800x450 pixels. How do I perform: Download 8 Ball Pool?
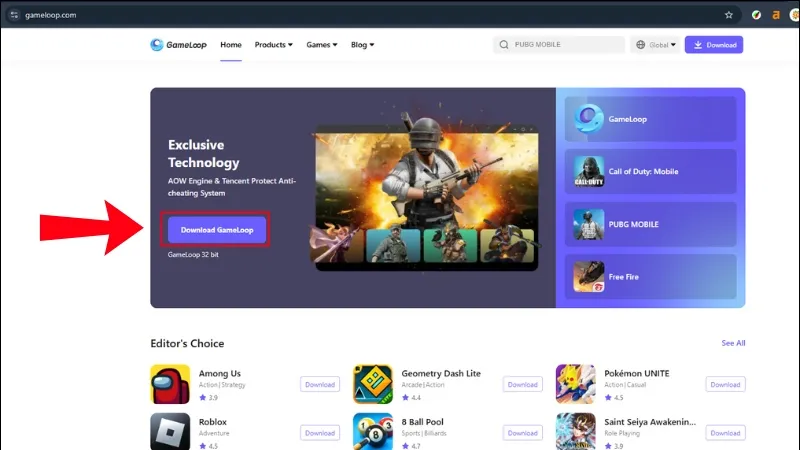click(522, 433)
